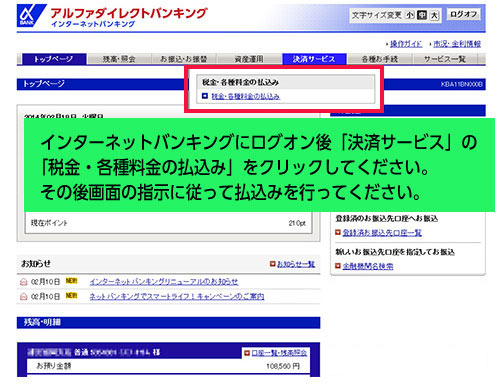This screenshot has height=387, width=500.
Task: Select the サービス一覧 tab
Action: coord(445,59)
